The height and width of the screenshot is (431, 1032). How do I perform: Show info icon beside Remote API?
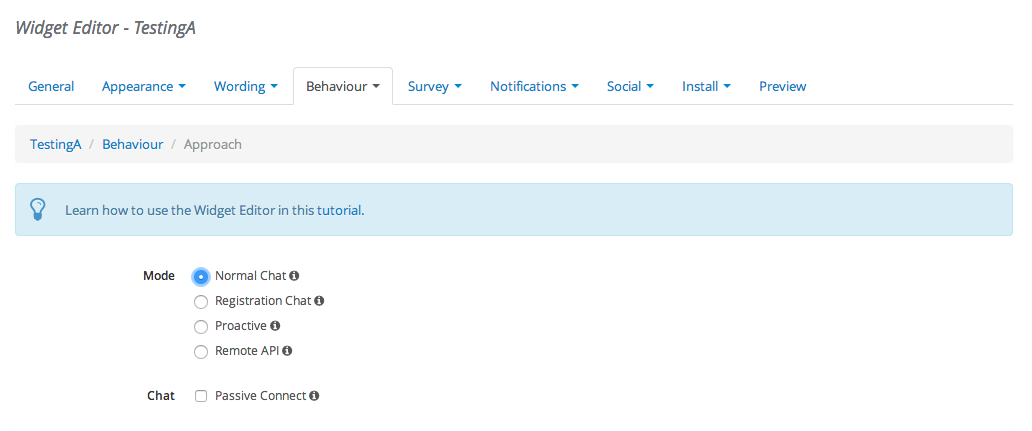click(x=287, y=351)
